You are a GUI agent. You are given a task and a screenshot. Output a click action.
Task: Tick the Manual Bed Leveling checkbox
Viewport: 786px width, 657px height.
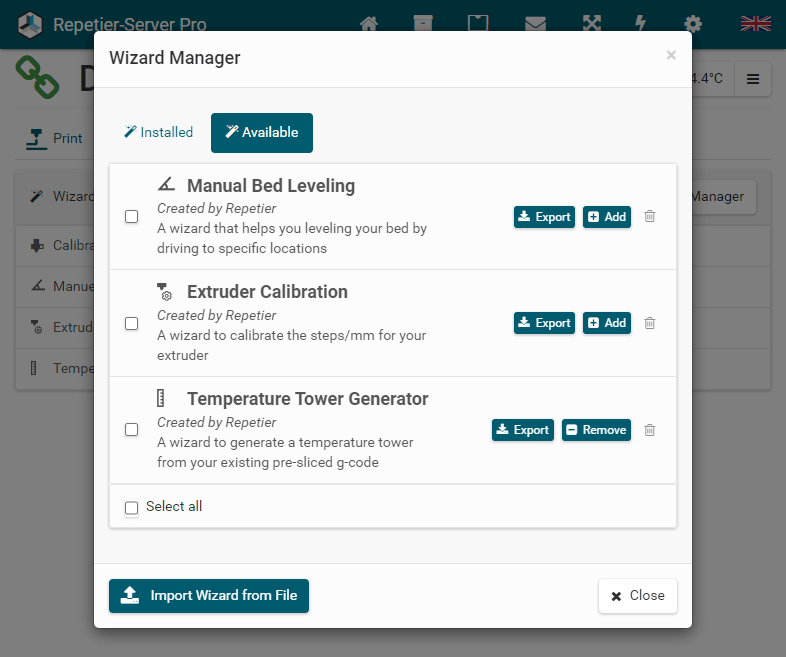(x=131, y=216)
